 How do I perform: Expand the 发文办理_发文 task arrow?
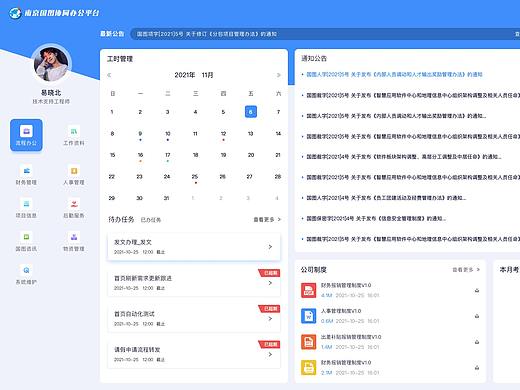pos(270,247)
